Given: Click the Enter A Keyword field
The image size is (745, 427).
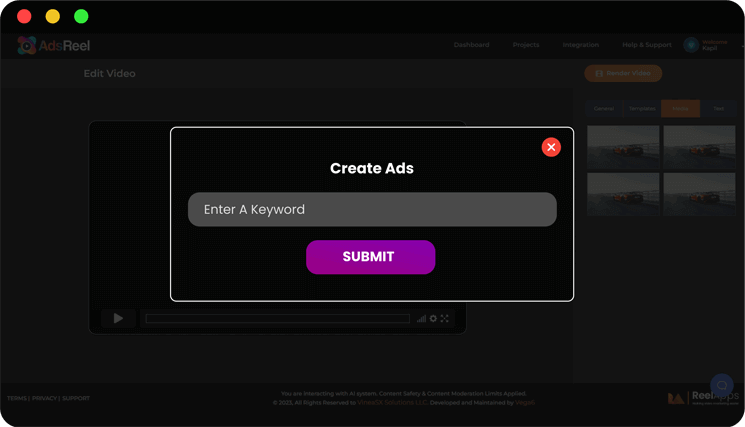Looking at the screenshot, I should pos(372,209).
